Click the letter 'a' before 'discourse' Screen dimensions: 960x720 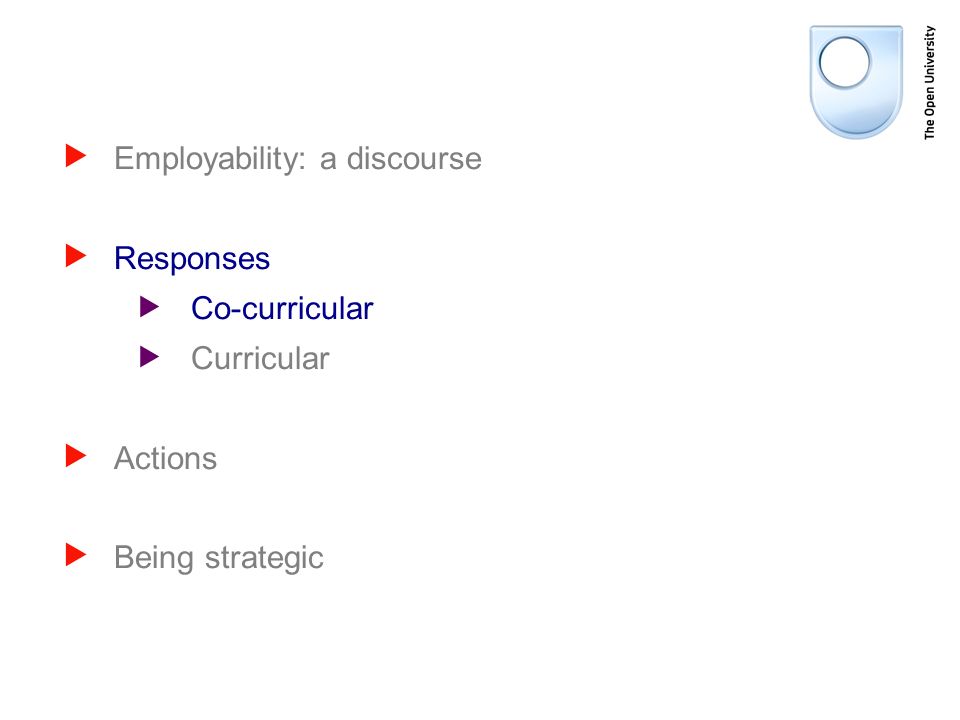pyautogui.click(x=328, y=161)
